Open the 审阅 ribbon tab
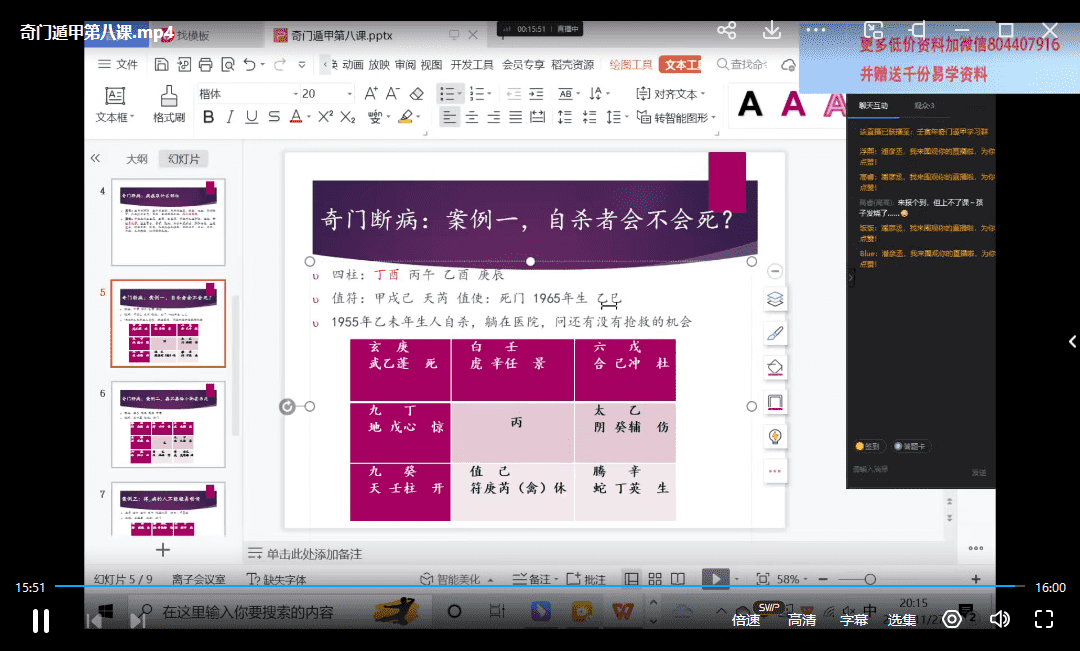 (x=405, y=65)
